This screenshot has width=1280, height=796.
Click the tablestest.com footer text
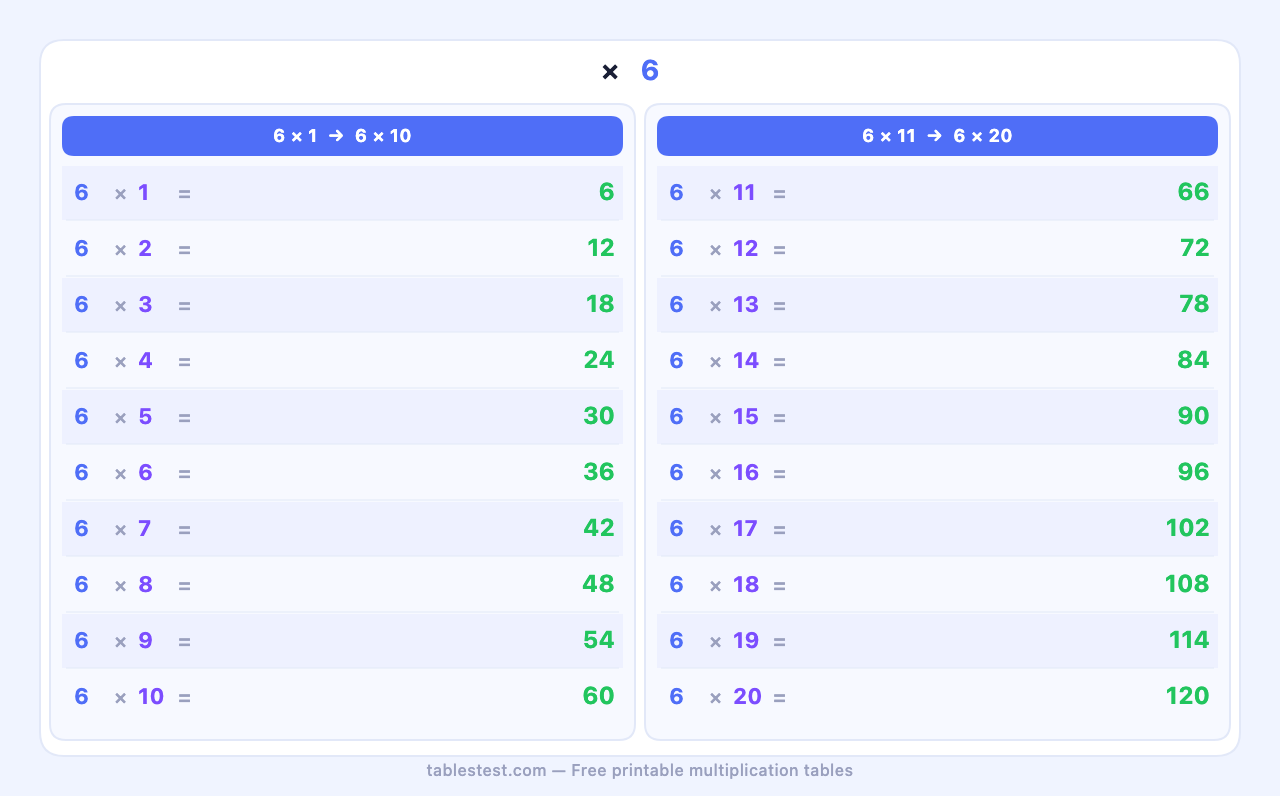[639, 770]
